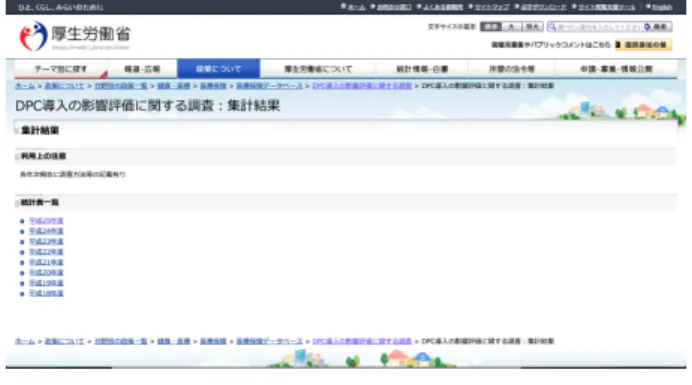The width and height of the screenshot is (692, 385).
Task: Open the 報道・広報 navigation tab
Action: tap(142, 69)
